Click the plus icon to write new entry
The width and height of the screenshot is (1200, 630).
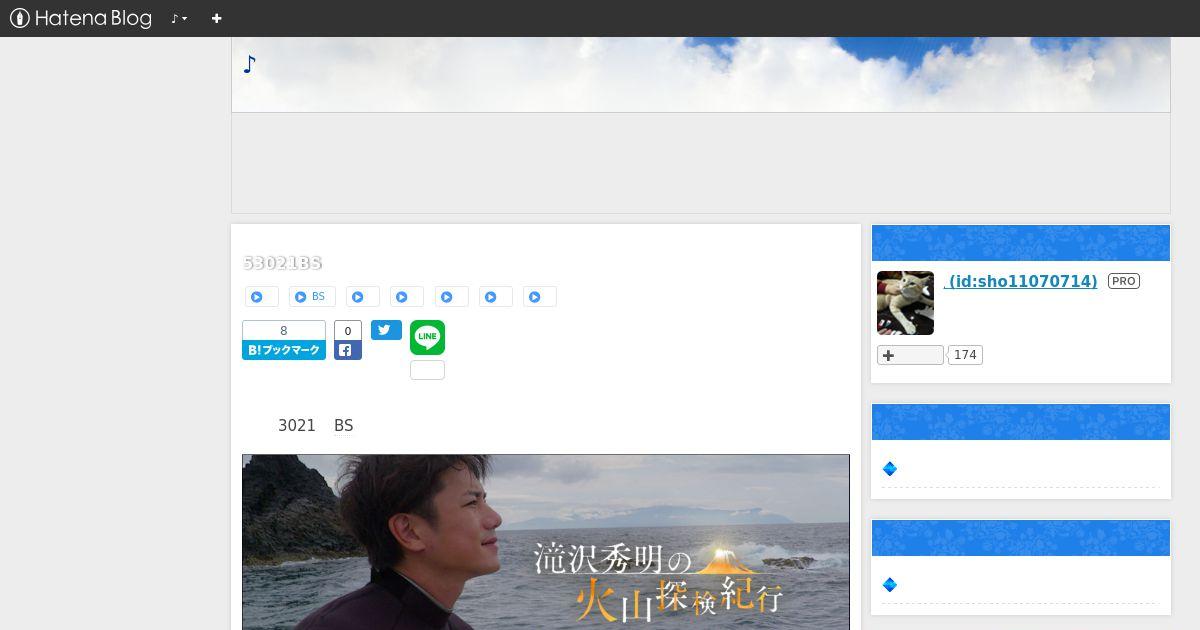216,18
